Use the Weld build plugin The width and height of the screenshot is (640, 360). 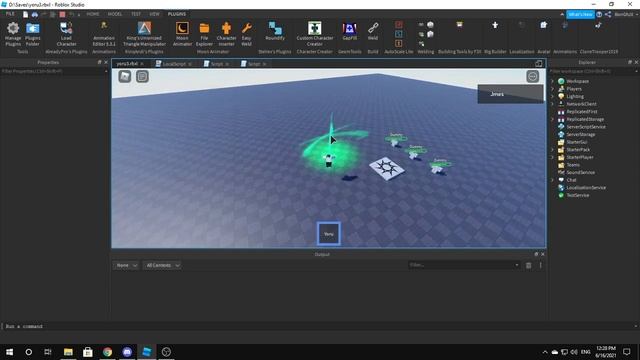373,31
